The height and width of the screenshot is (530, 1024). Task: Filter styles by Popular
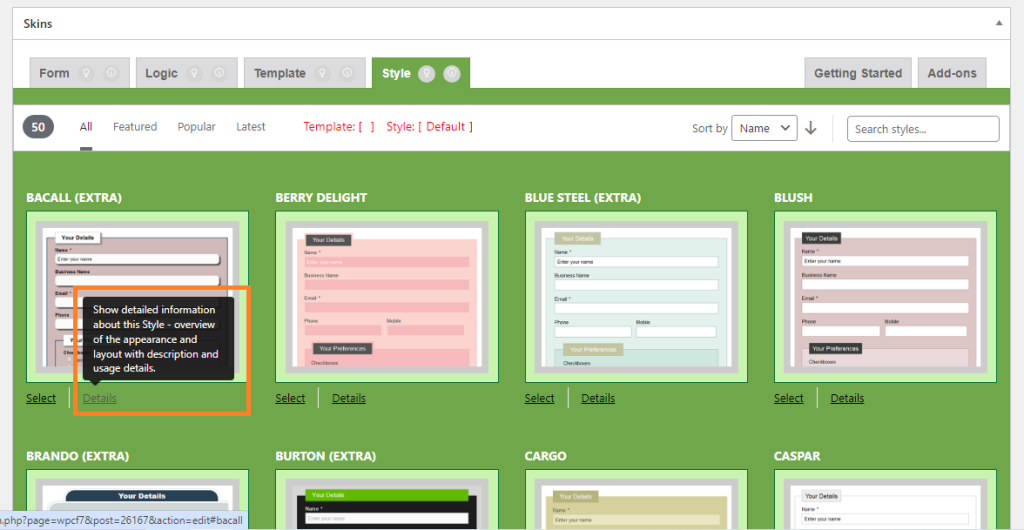196,127
